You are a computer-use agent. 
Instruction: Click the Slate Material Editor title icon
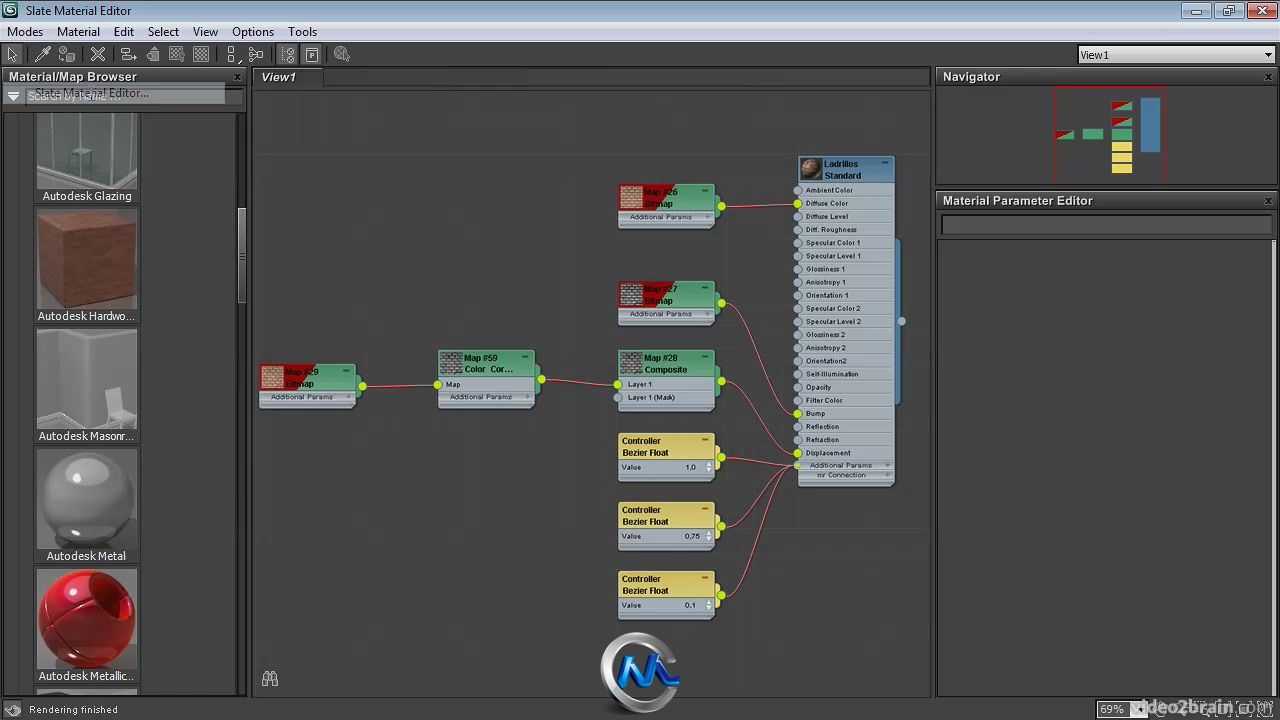10,11
